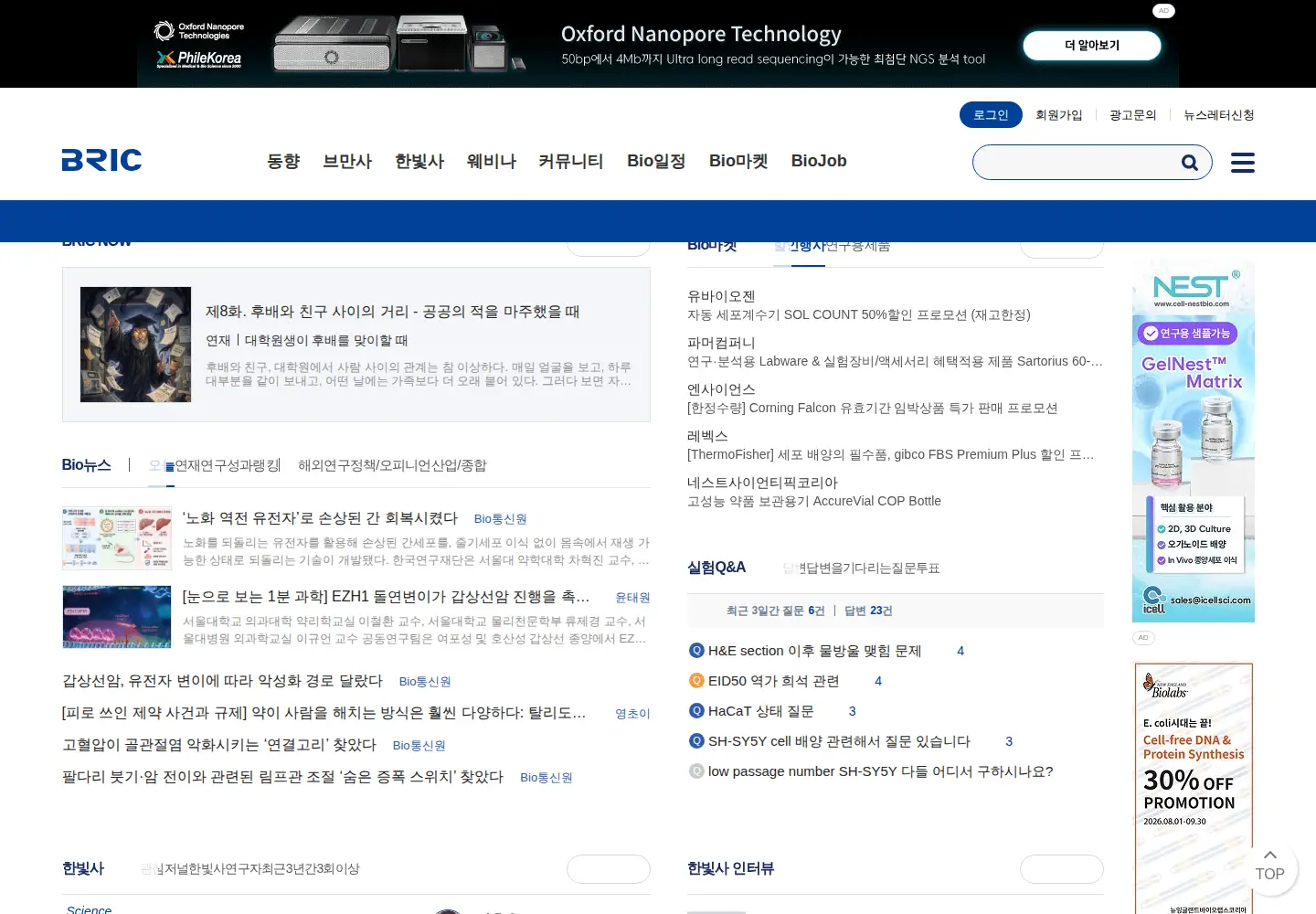Open the Biolabs 30% OFF PROMOTION advertisement
The height and width of the screenshot is (914, 1316).
[x=1194, y=788]
